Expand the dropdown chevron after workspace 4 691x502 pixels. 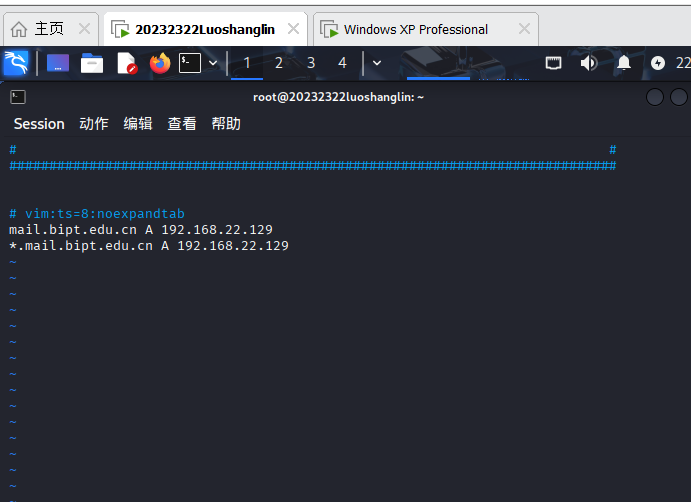[x=377, y=63]
